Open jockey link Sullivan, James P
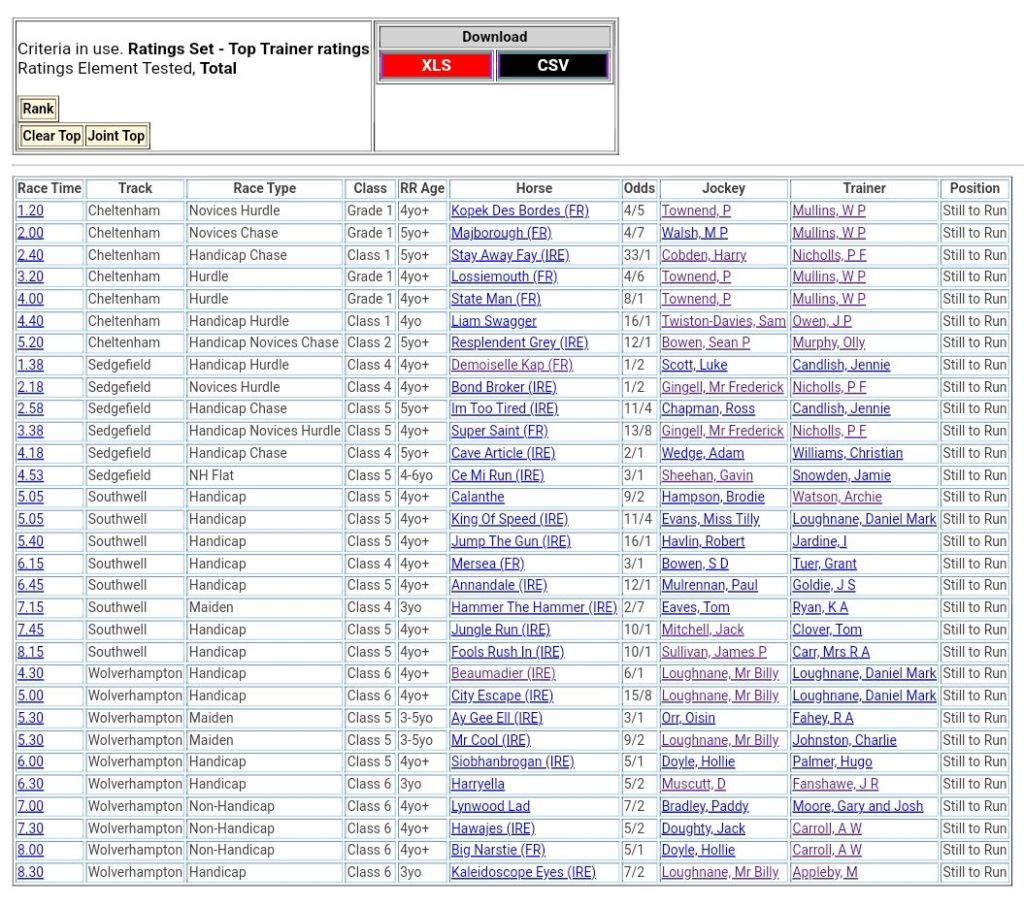Screen dimensions: 1024x906 coord(714,652)
